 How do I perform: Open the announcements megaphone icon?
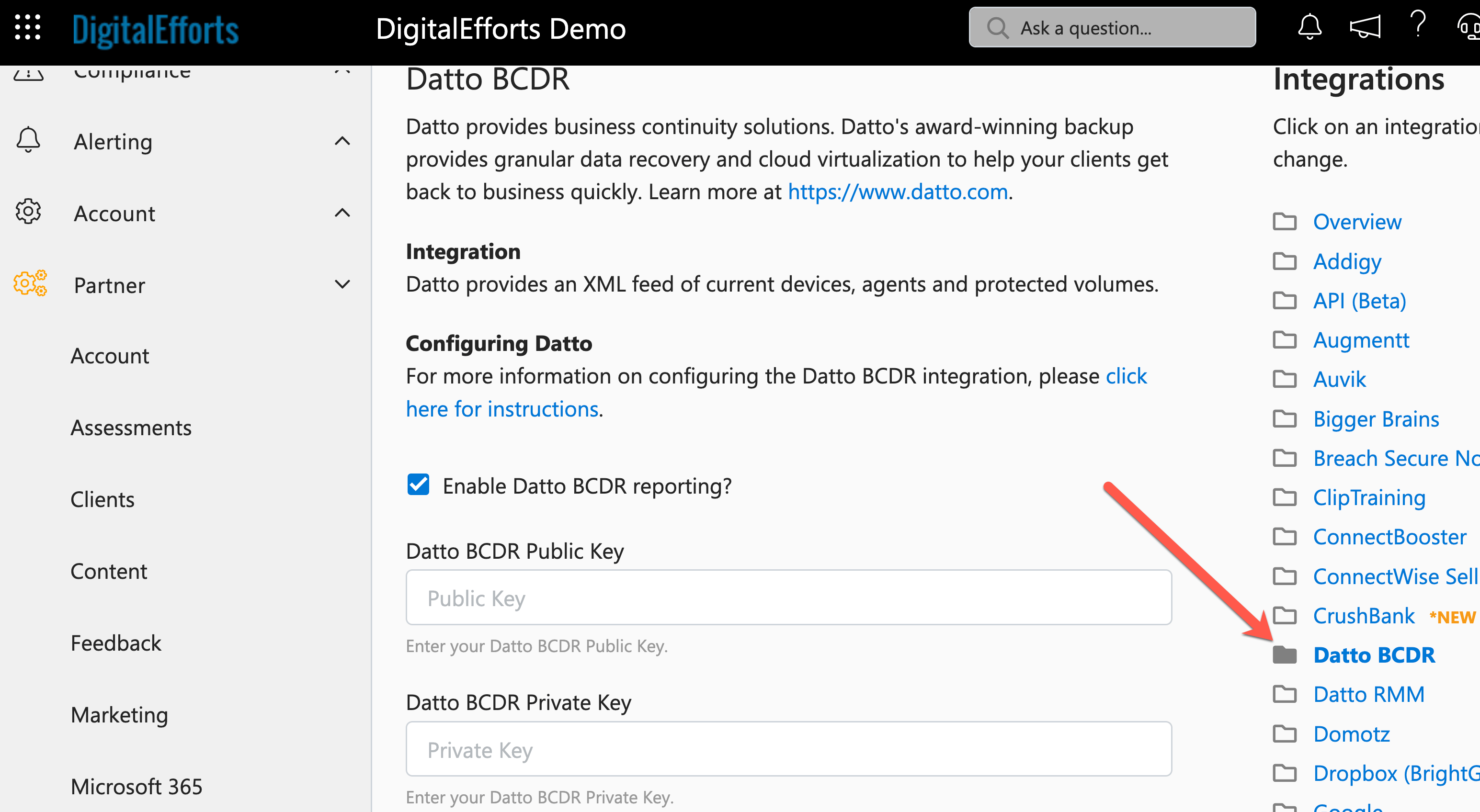[x=1365, y=27]
